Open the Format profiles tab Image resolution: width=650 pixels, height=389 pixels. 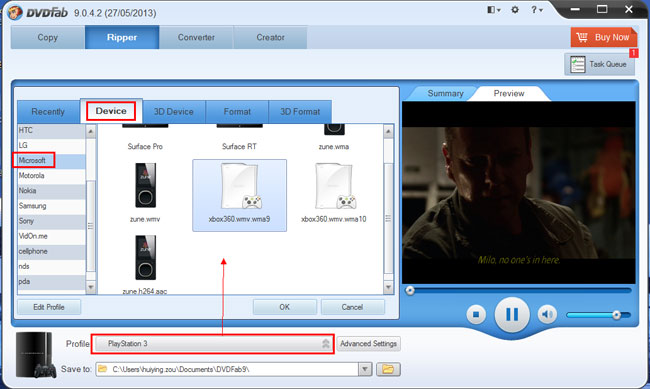pos(237,112)
